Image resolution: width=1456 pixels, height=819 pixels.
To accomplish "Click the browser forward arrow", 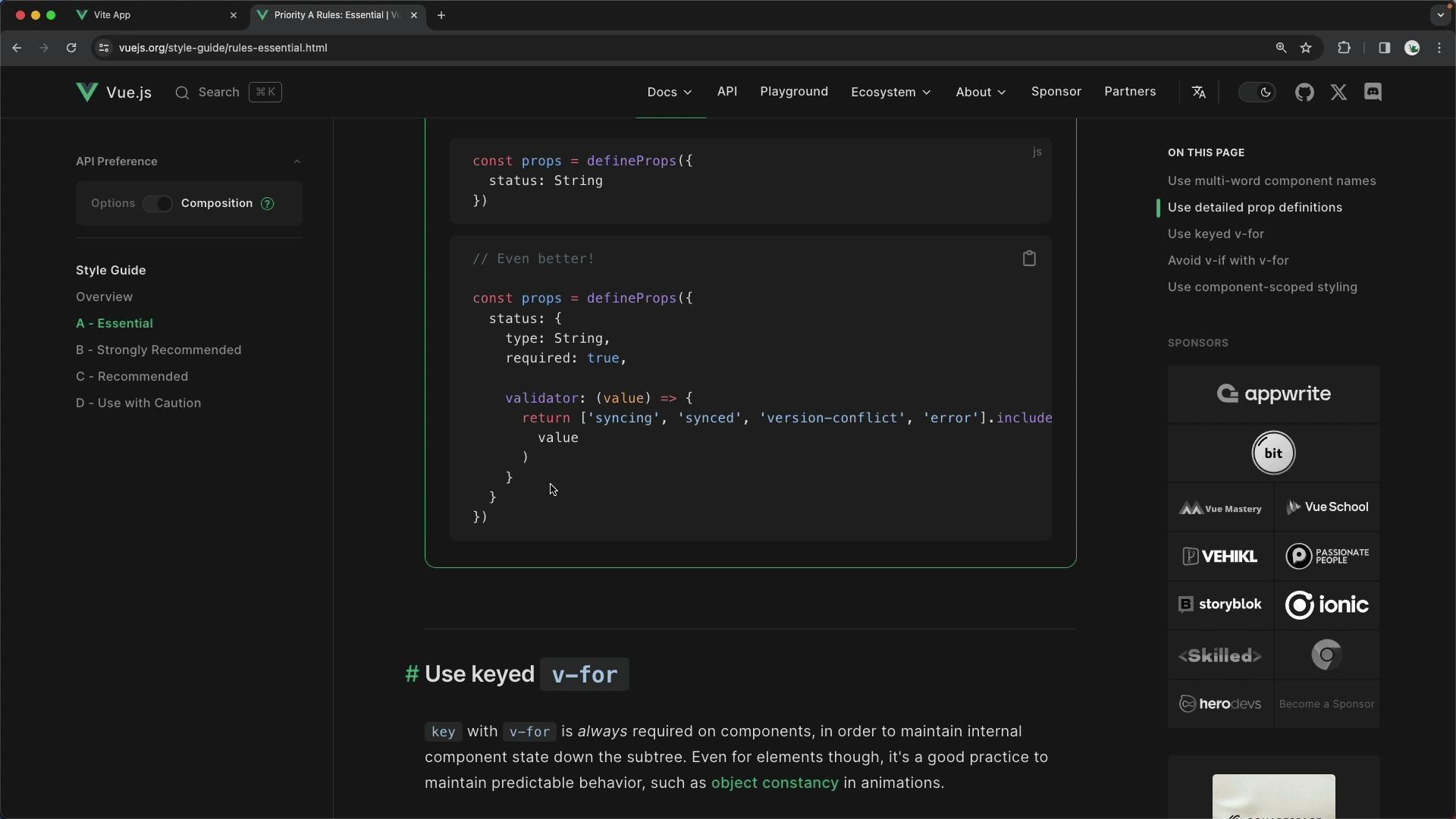I will [x=44, y=48].
